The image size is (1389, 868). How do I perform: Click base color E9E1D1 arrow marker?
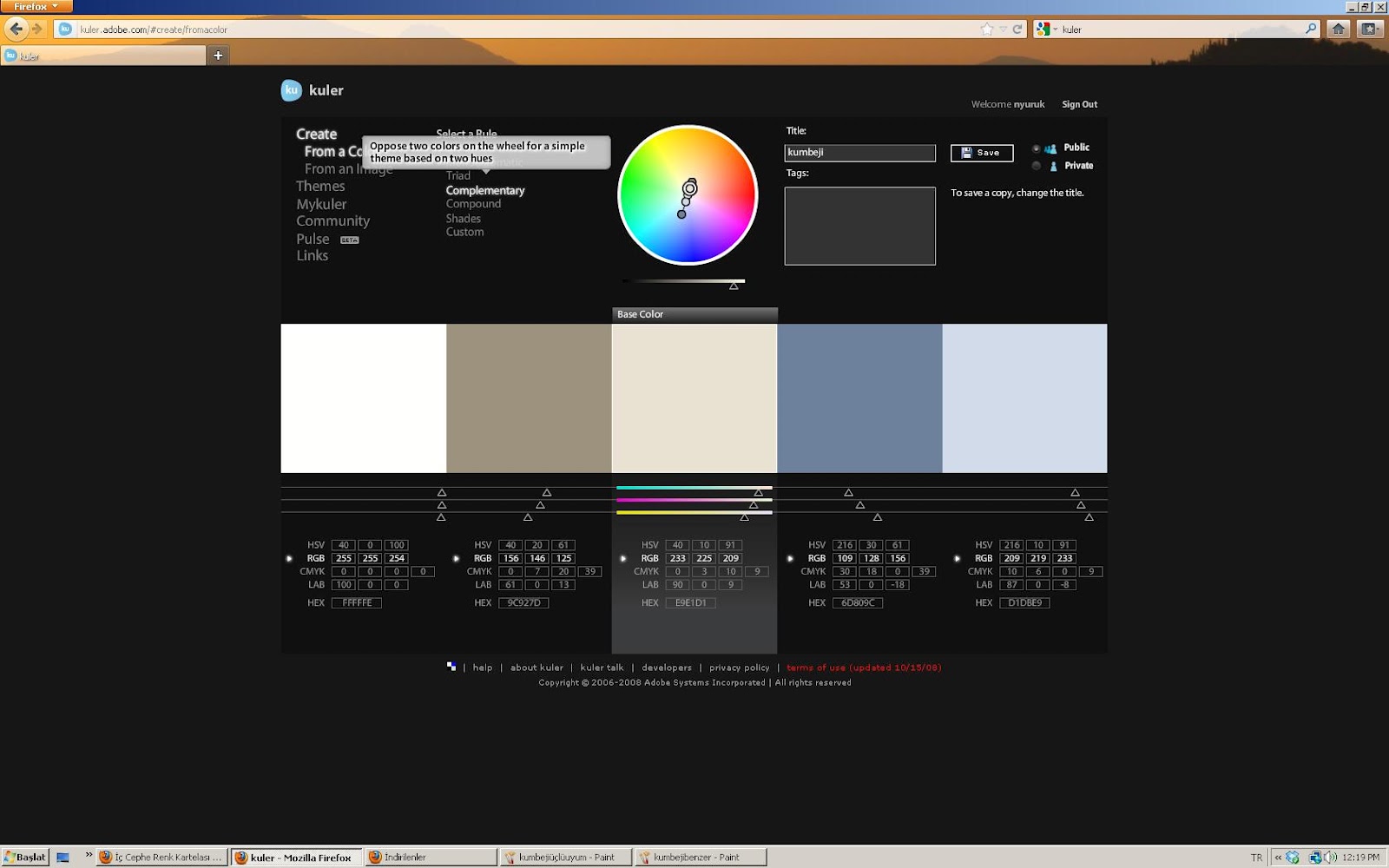622,558
